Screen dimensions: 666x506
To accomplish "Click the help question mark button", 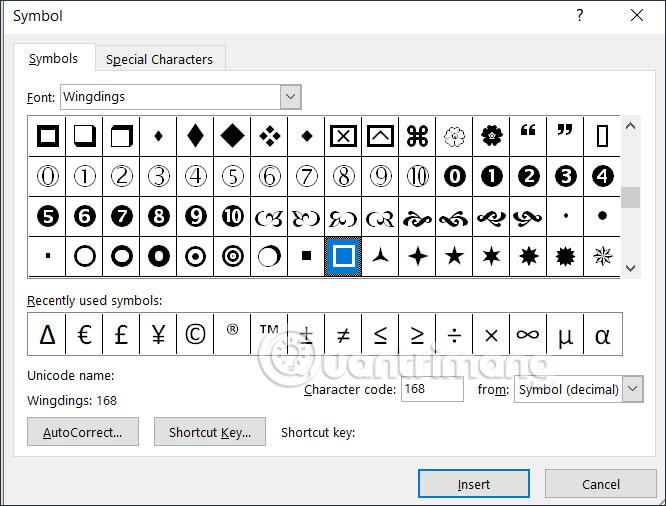I will pyautogui.click(x=580, y=15).
